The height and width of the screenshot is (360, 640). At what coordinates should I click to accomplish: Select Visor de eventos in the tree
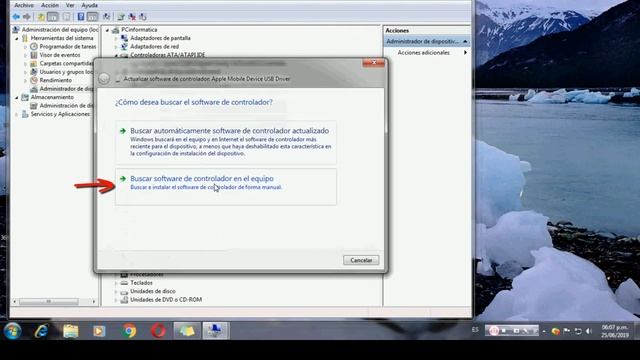coord(60,55)
